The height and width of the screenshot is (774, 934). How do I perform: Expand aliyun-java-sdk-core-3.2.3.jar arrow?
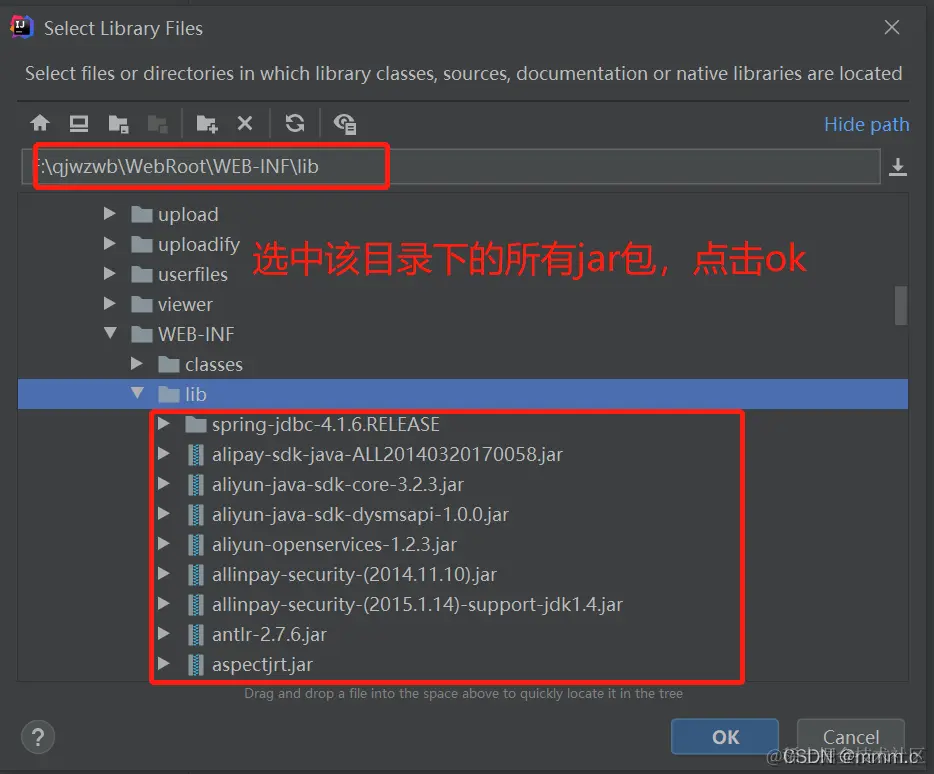tap(164, 484)
